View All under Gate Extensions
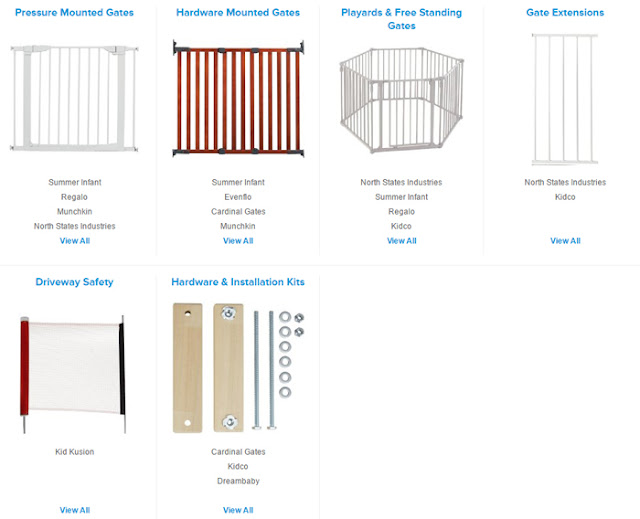This screenshot has width=640, height=519. point(565,241)
